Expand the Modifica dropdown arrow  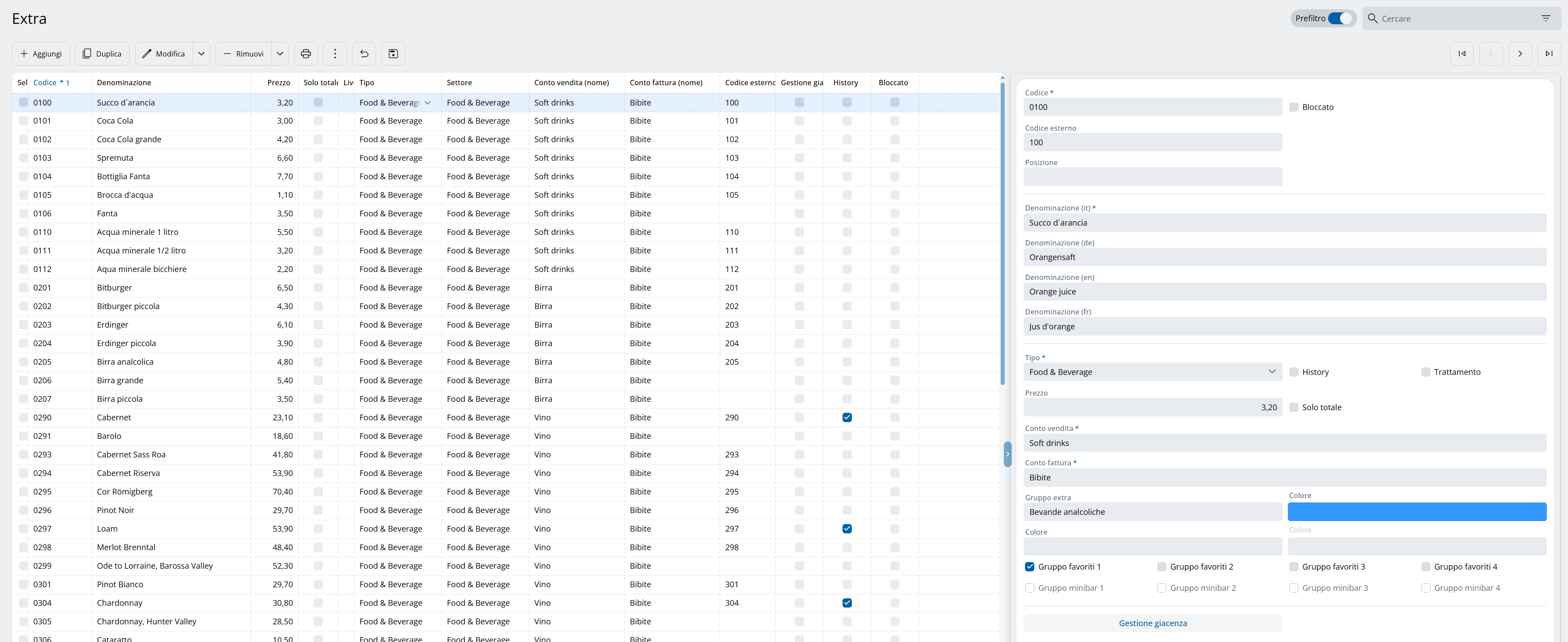coord(201,53)
